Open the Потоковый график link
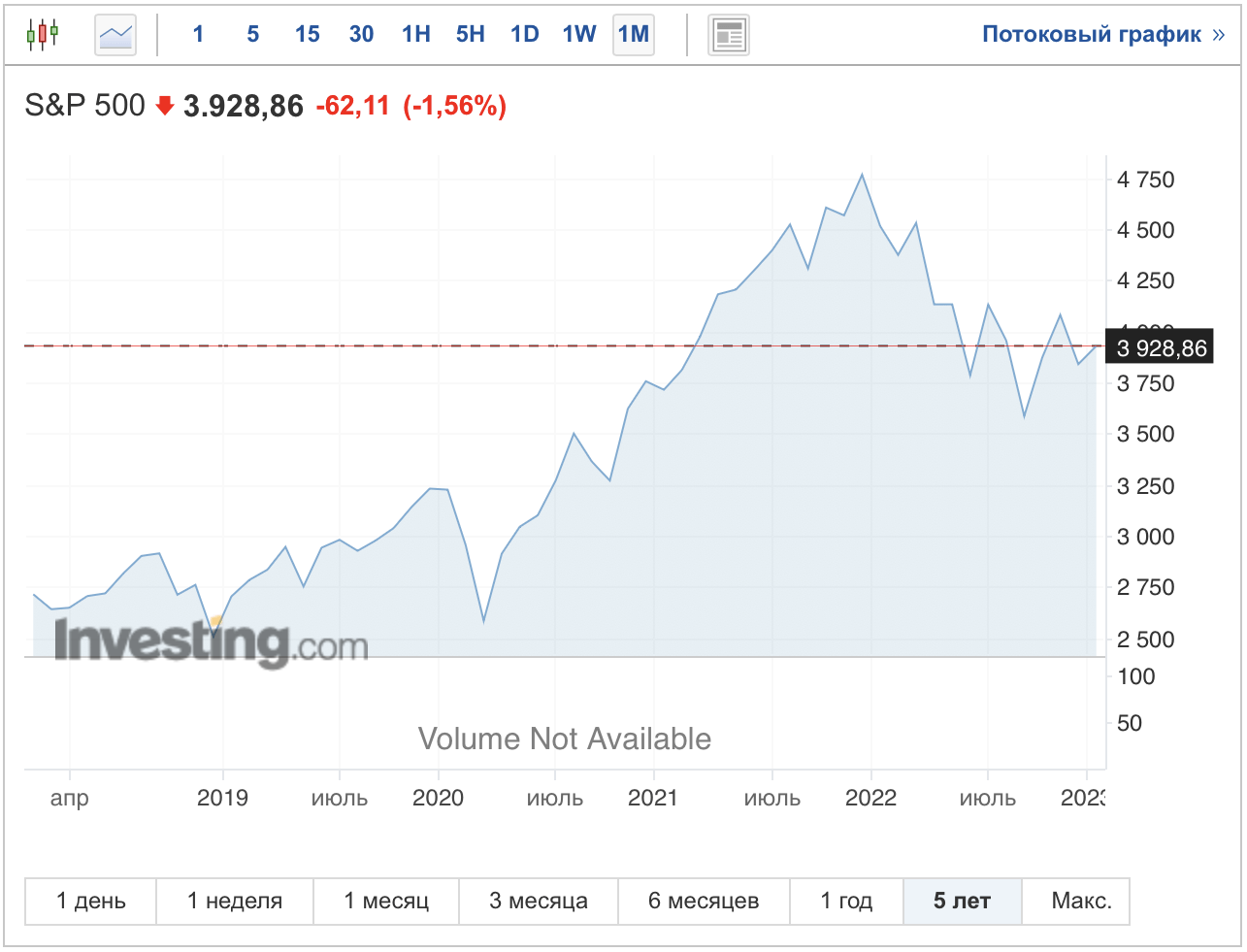 1103,35
